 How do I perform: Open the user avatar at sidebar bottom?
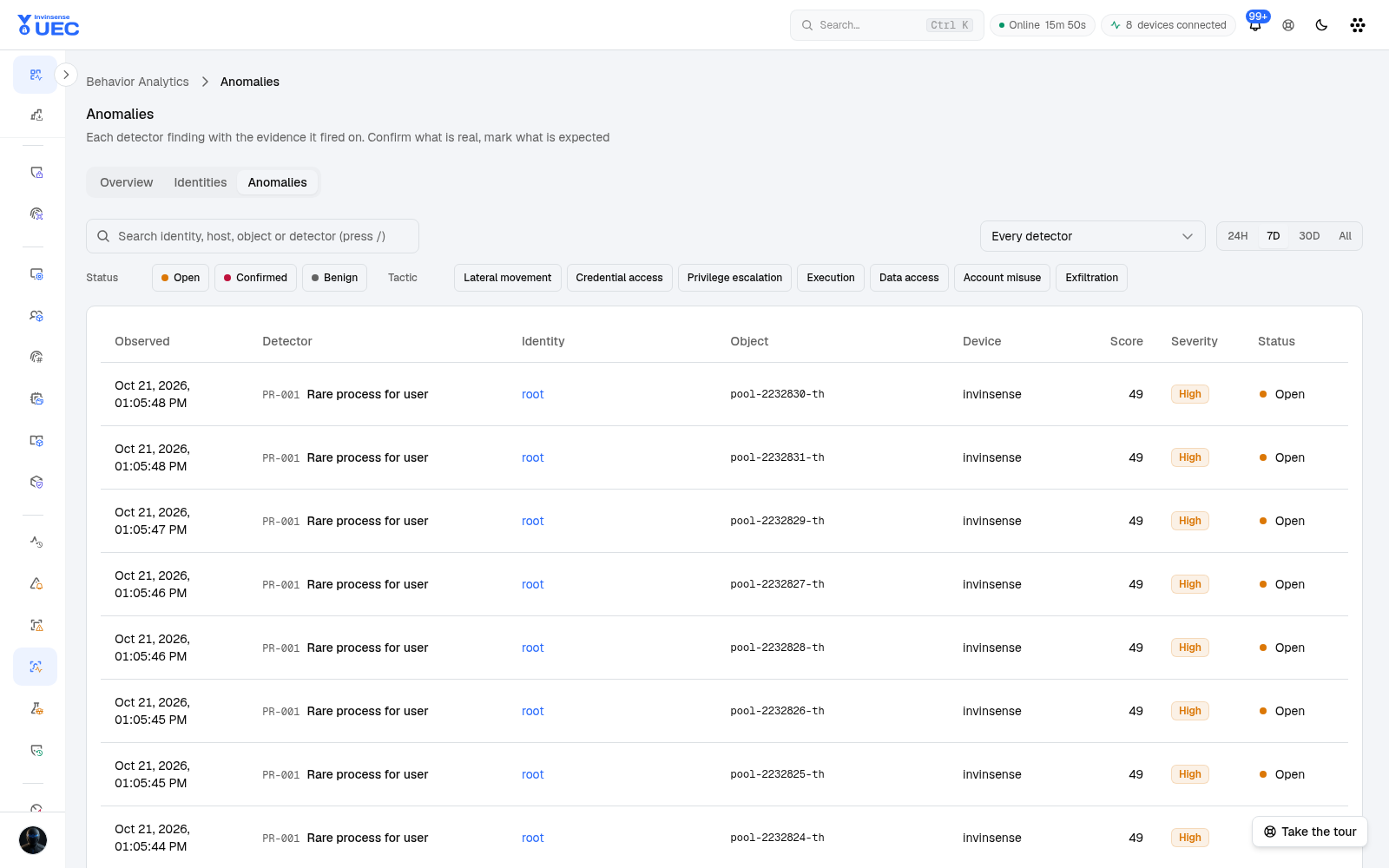click(33, 840)
